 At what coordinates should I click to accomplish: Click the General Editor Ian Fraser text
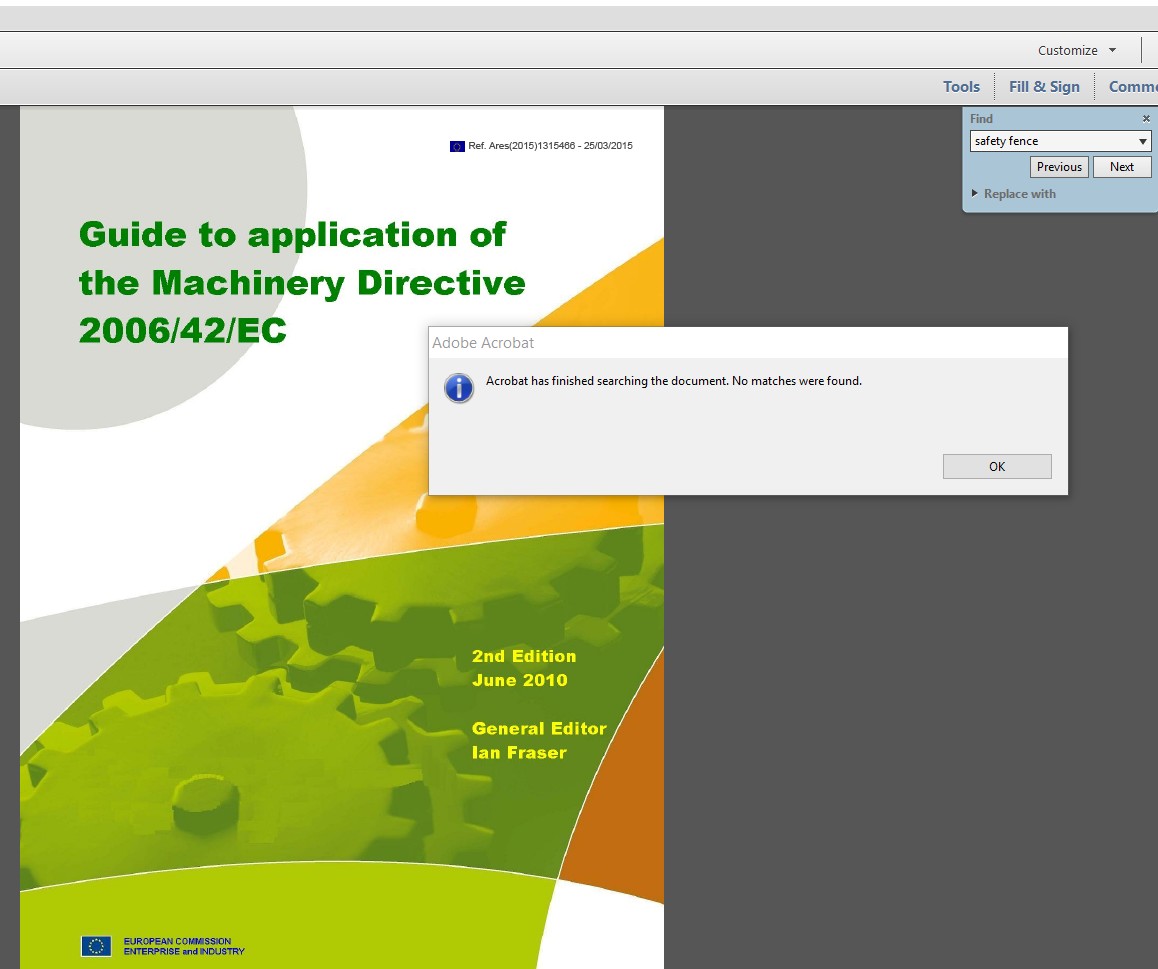click(x=538, y=740)
